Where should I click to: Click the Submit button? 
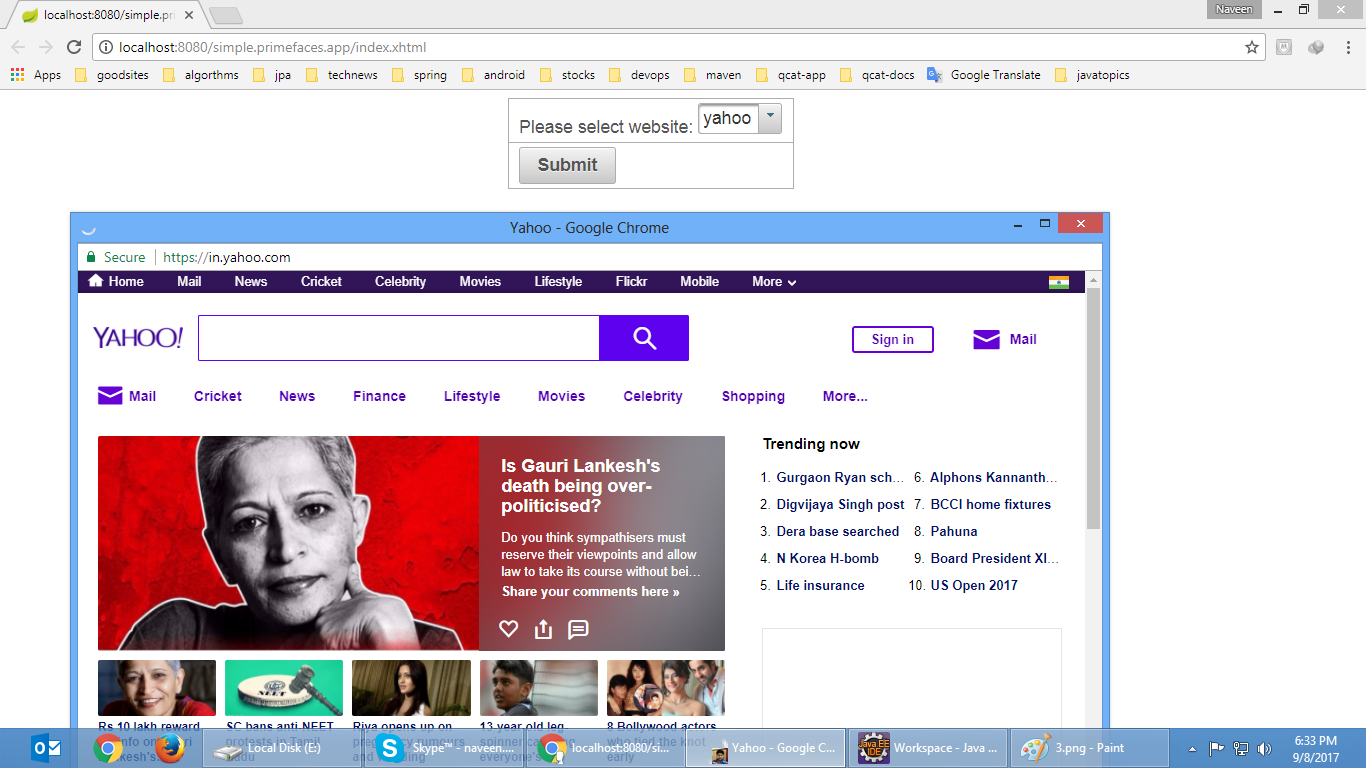pos(567,165)
